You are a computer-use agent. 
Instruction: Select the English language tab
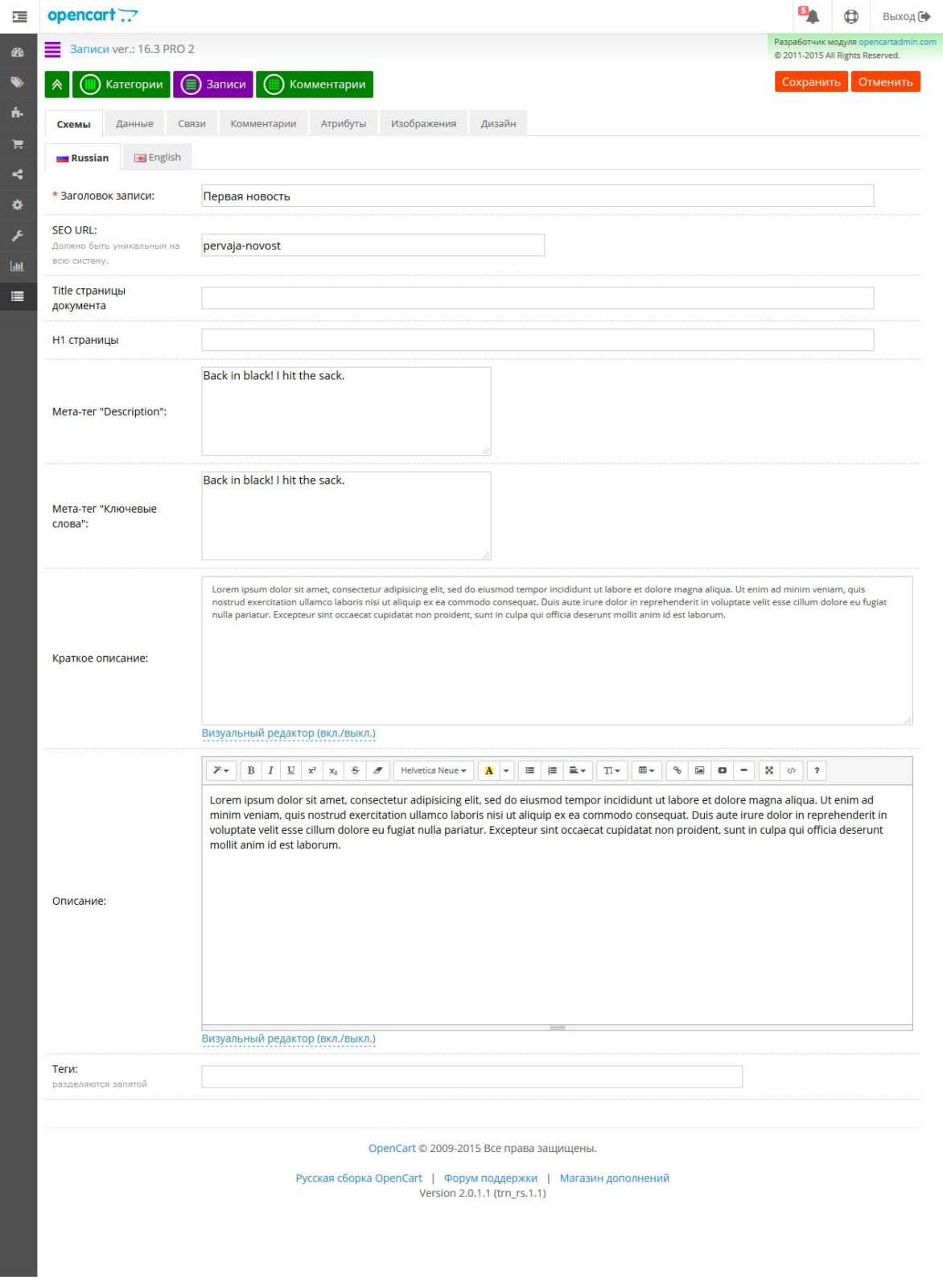[x=158, y=157]
